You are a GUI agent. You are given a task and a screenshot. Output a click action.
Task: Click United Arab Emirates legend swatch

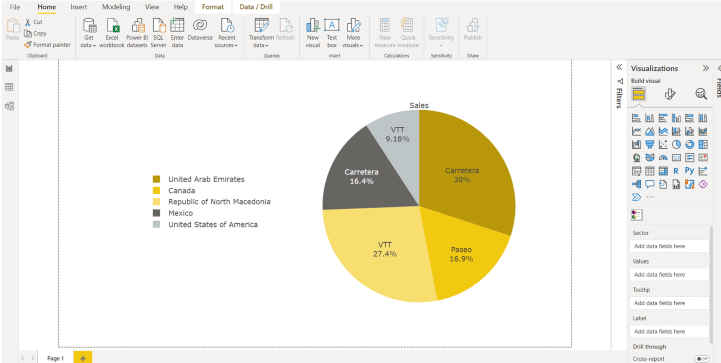[x=157, y=179]
